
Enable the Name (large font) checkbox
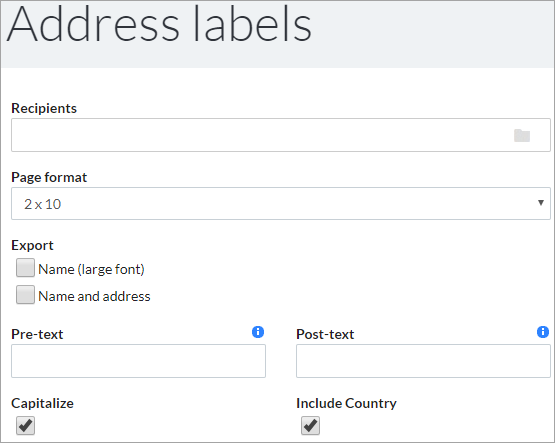pyautogui.click(x=25, y=267)
